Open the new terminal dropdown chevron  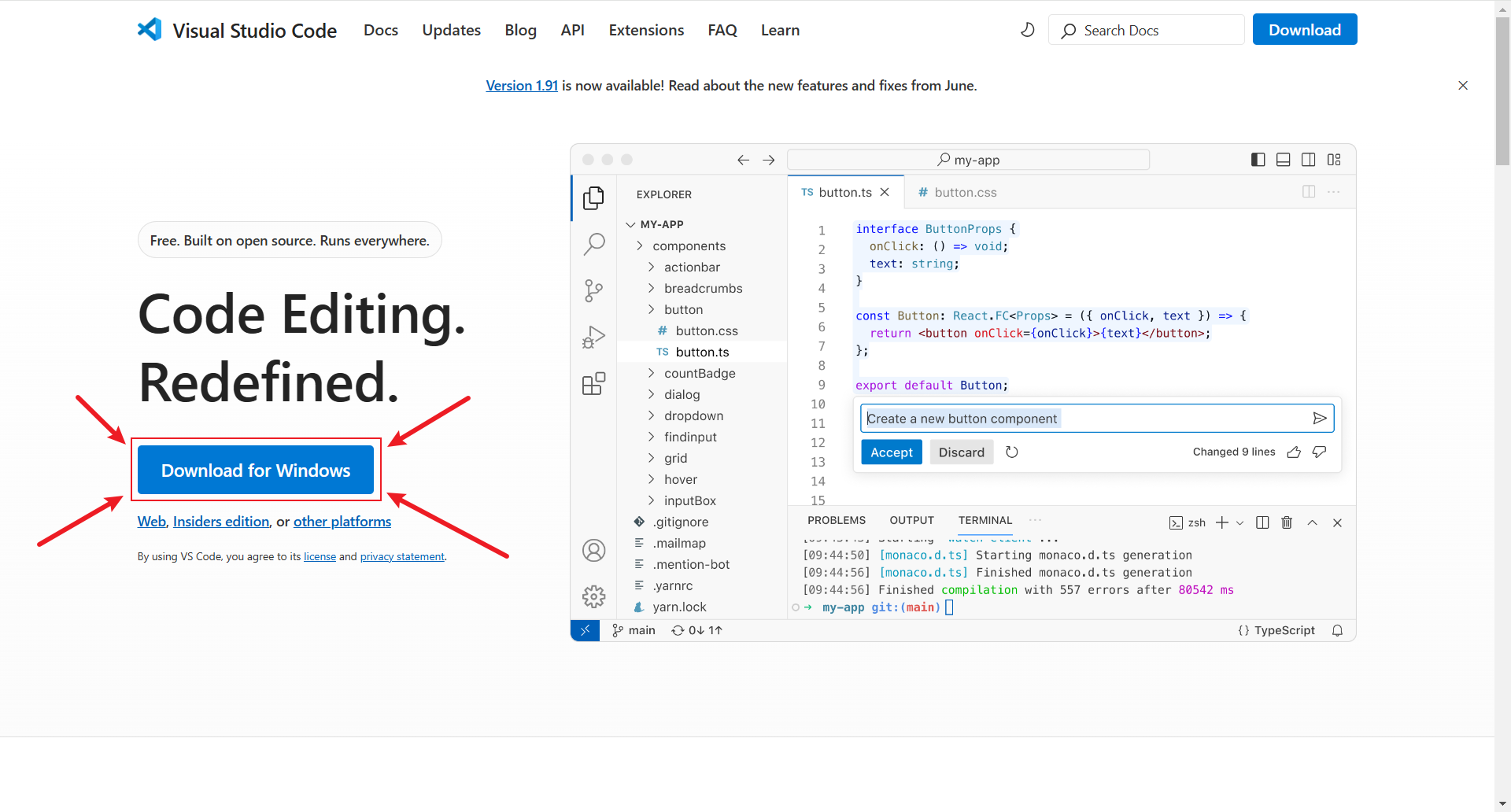pyautogui.click(x=1240, y=522)
